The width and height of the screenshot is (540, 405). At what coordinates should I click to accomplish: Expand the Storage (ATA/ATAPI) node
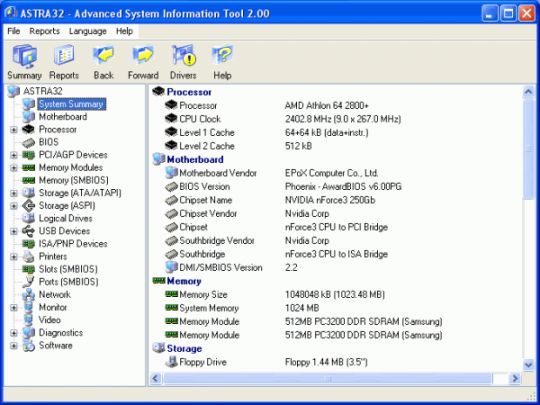coord(13,193)
